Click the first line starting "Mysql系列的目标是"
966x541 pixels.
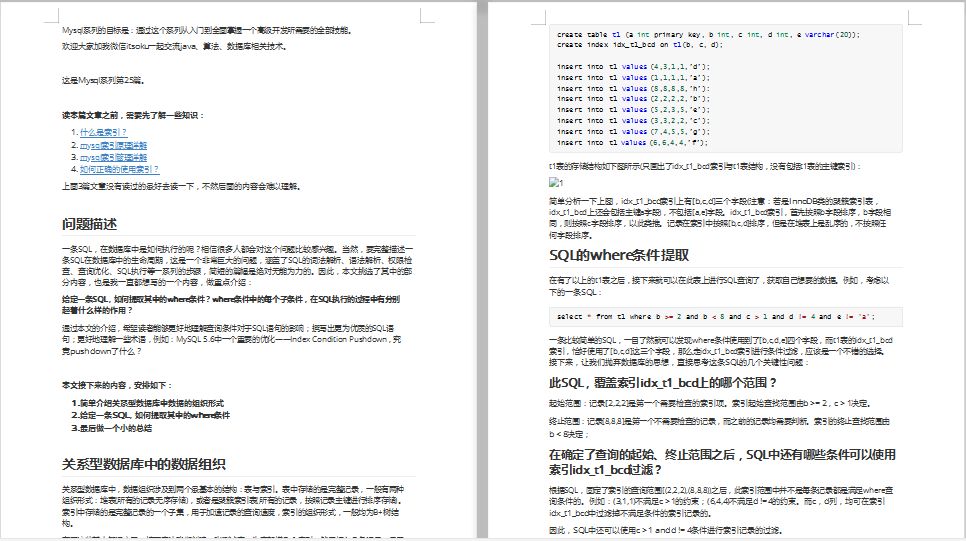coord(208,30)
